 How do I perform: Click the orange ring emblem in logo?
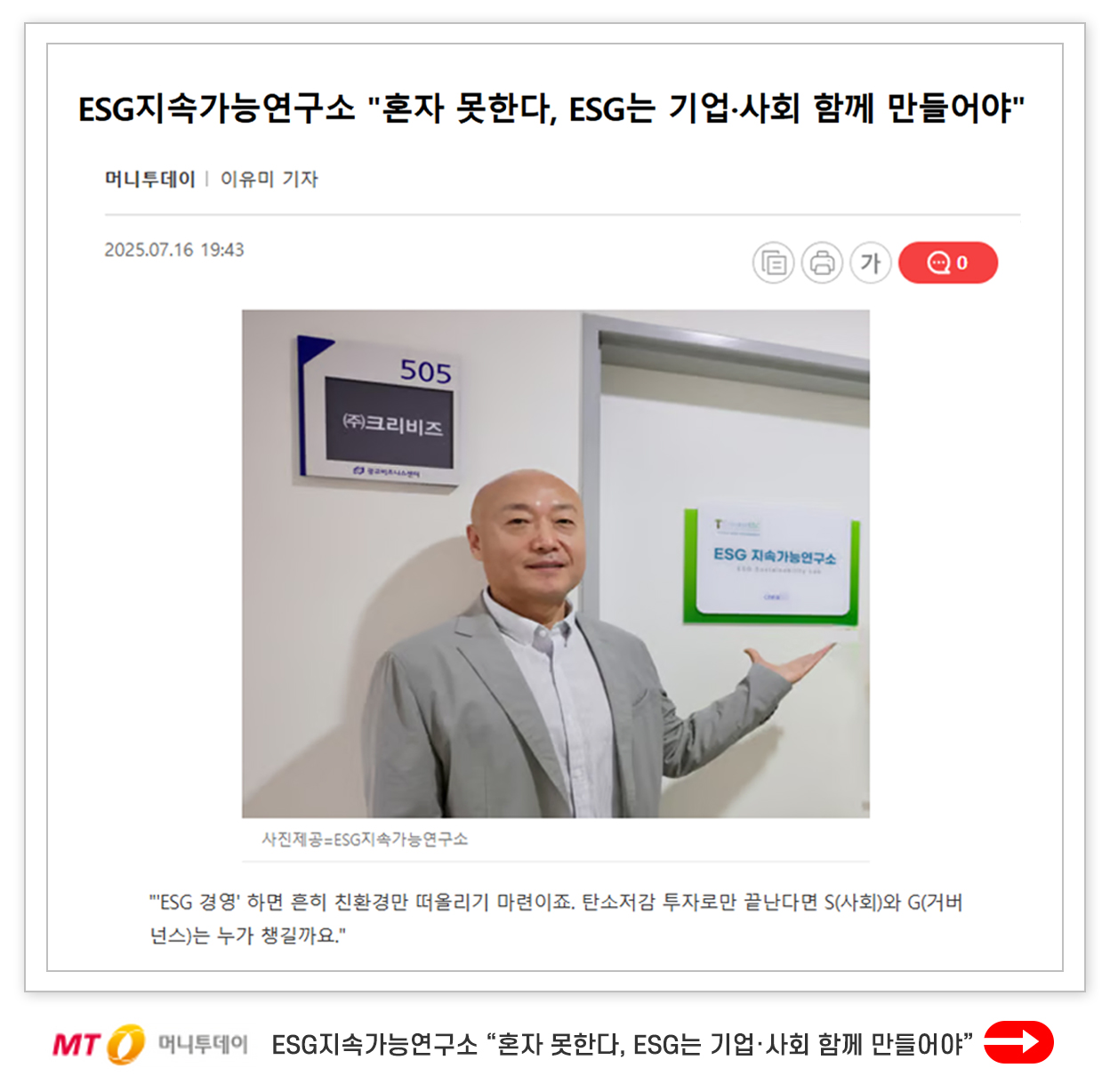(x=126, y=1044)
